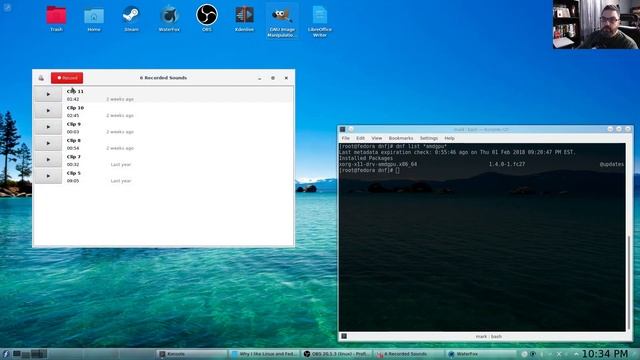
Task: Open the Konsole View menu
Action: click(377, 138)
